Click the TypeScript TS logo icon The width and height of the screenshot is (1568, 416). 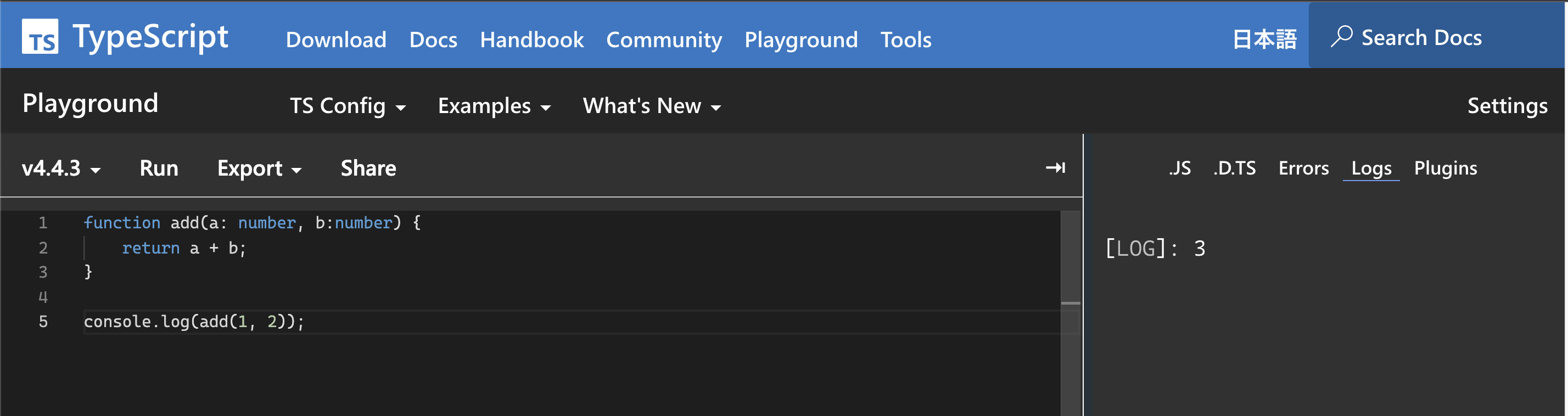click(x=40, y=36)
